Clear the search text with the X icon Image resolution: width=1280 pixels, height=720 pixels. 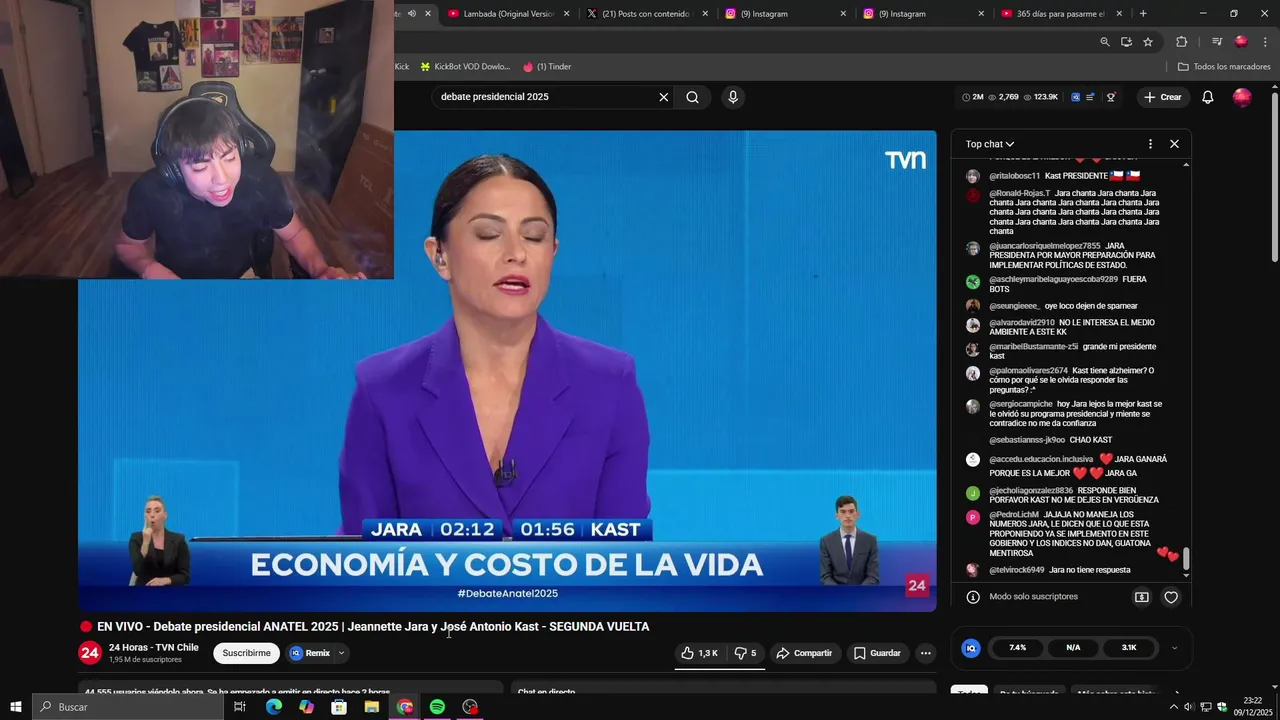pyautogui.click(x=663, y=97)
